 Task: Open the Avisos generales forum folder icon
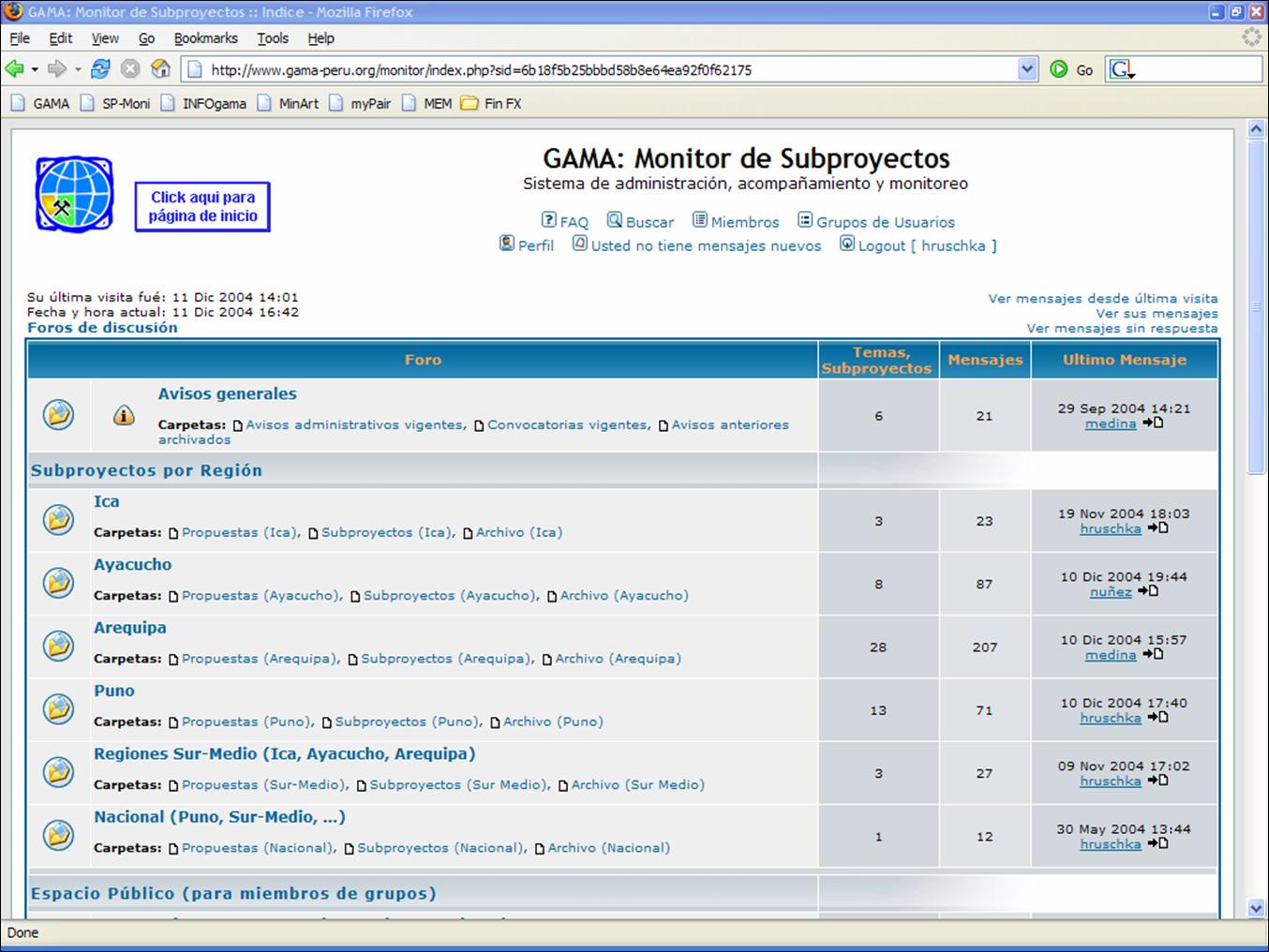pyautogui.click(x=58, y=414)
